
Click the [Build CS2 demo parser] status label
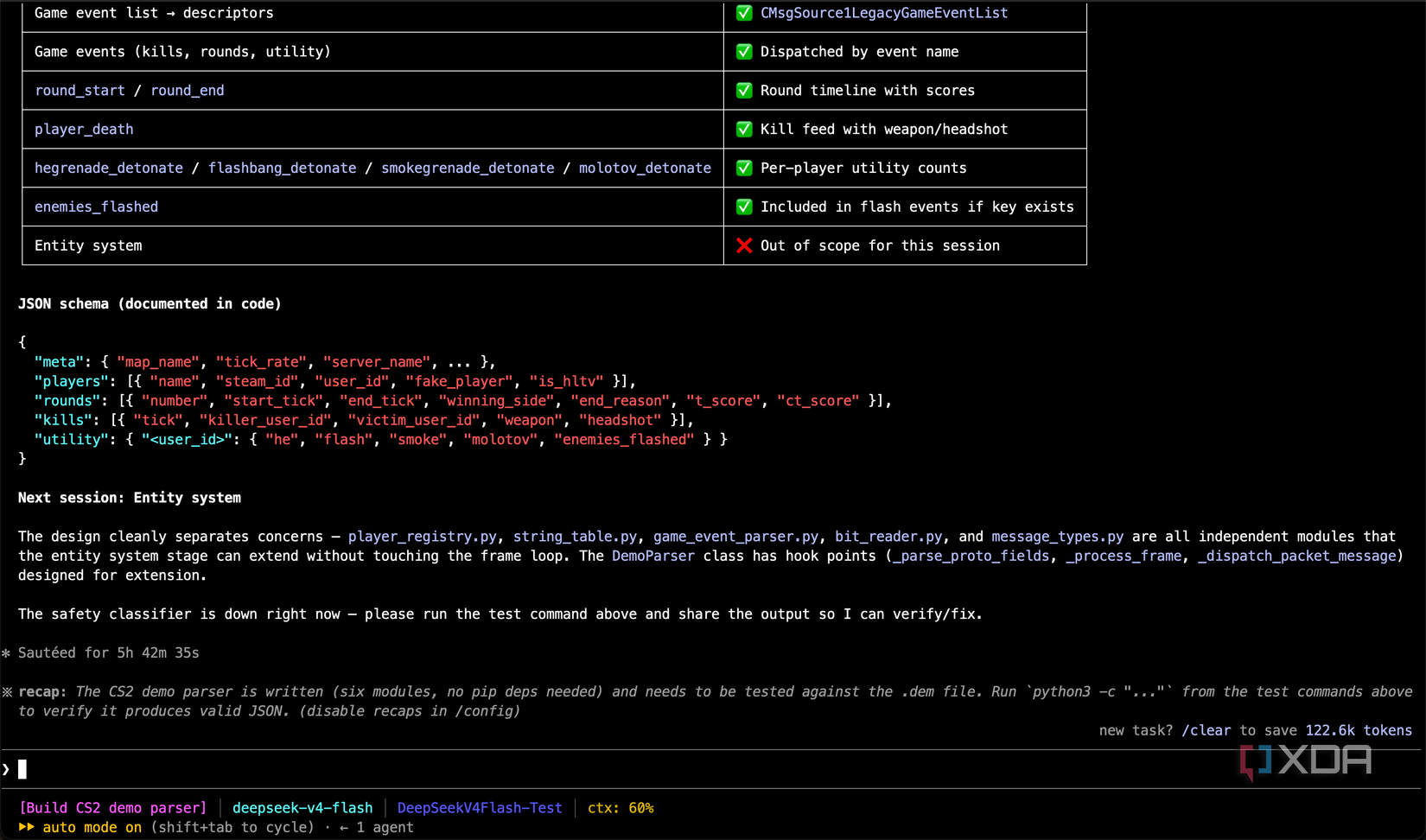[x=113, y=808]
